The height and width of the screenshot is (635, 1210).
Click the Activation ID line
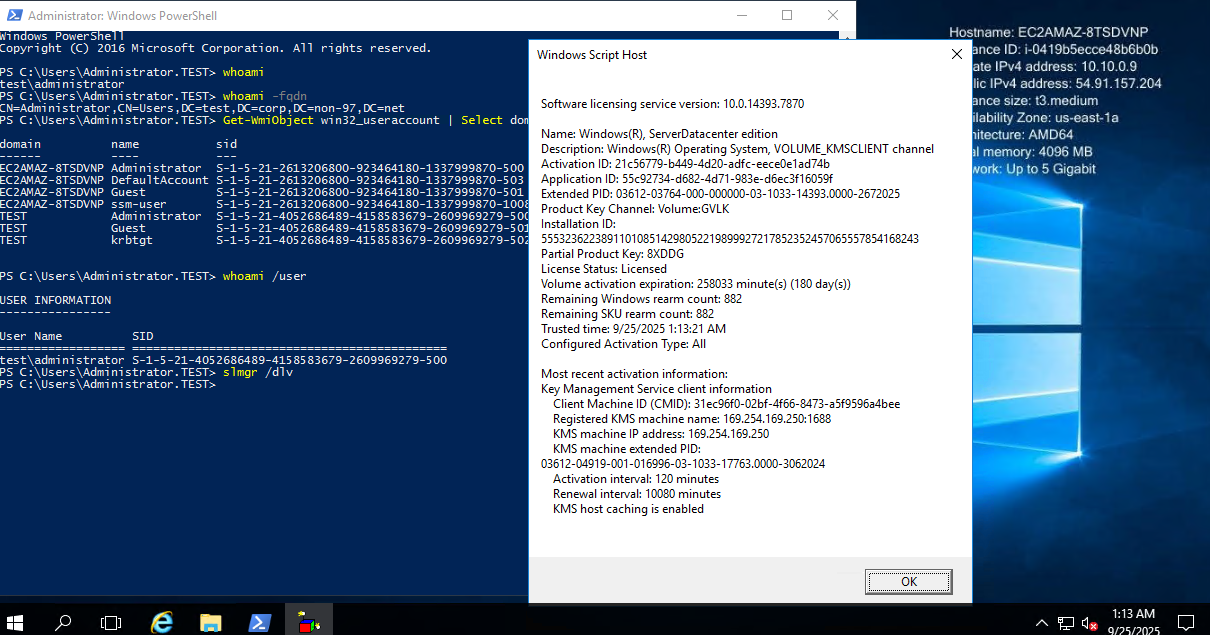(x=686, y=164)
